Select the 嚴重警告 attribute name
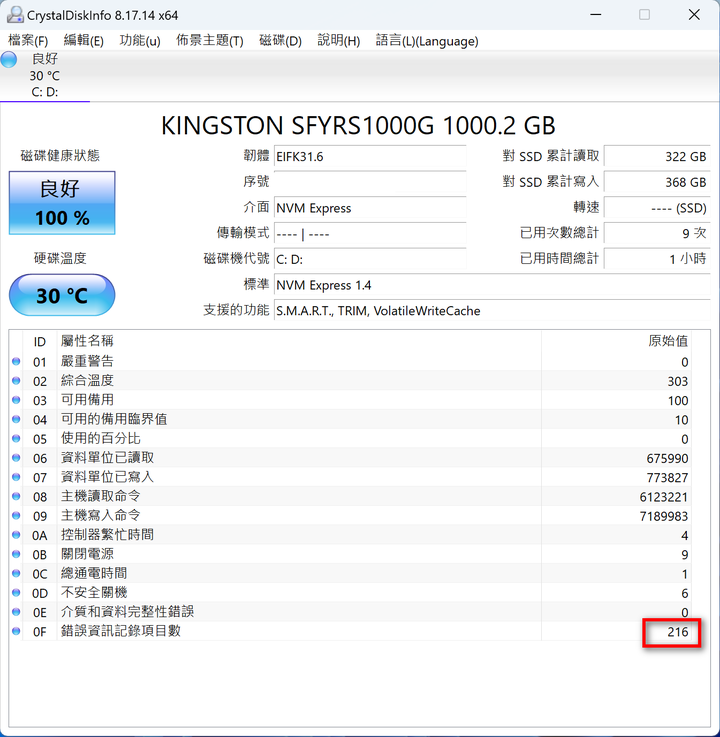 [x=87, y=361]
